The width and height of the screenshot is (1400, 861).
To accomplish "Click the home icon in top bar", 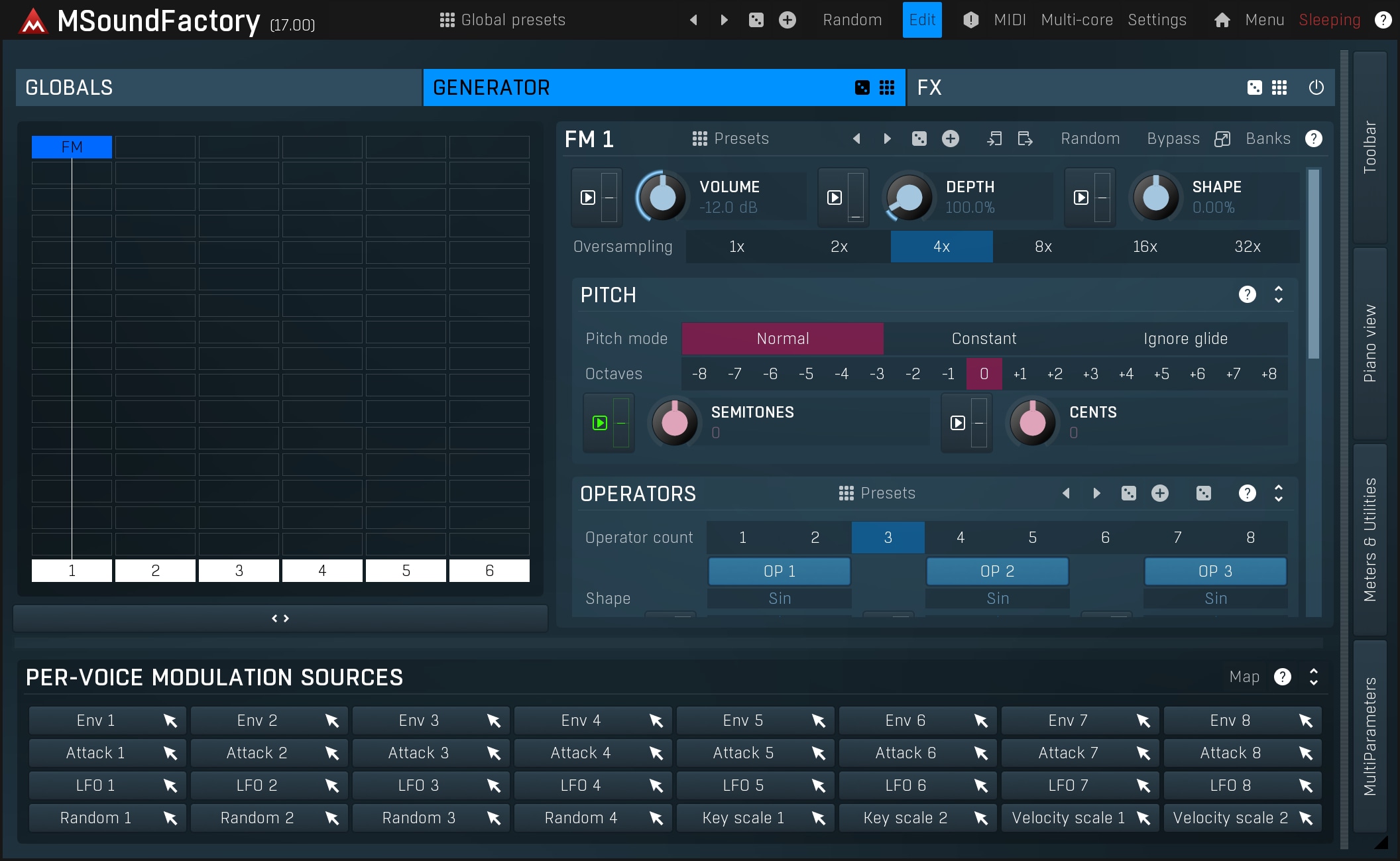I will click(x=1222, y=20).
